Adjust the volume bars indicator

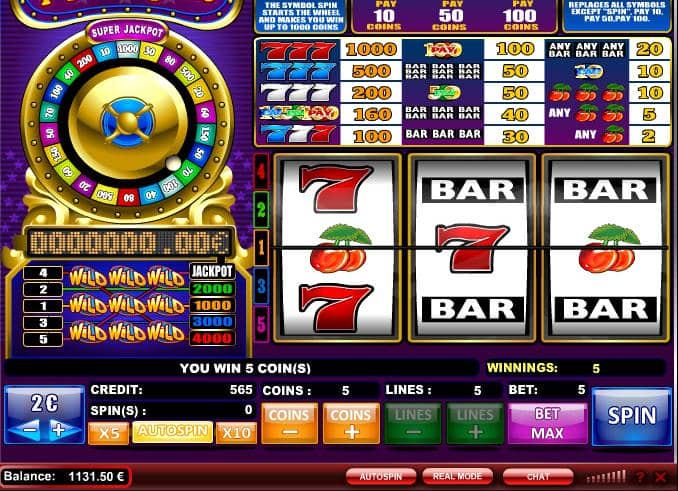pos(605,477)
